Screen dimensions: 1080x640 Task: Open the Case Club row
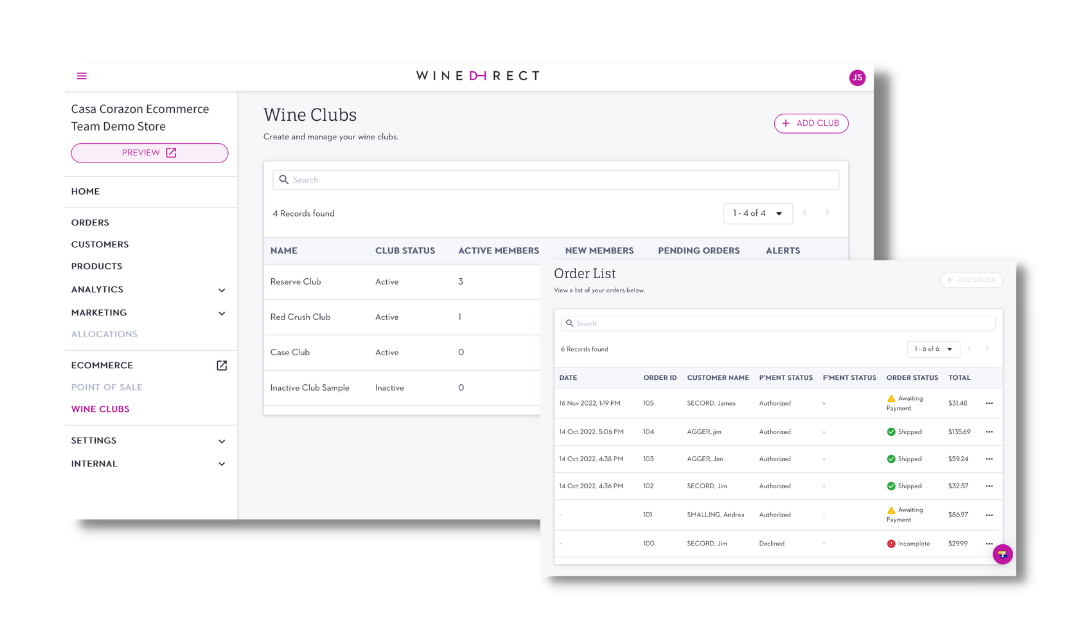402,352
